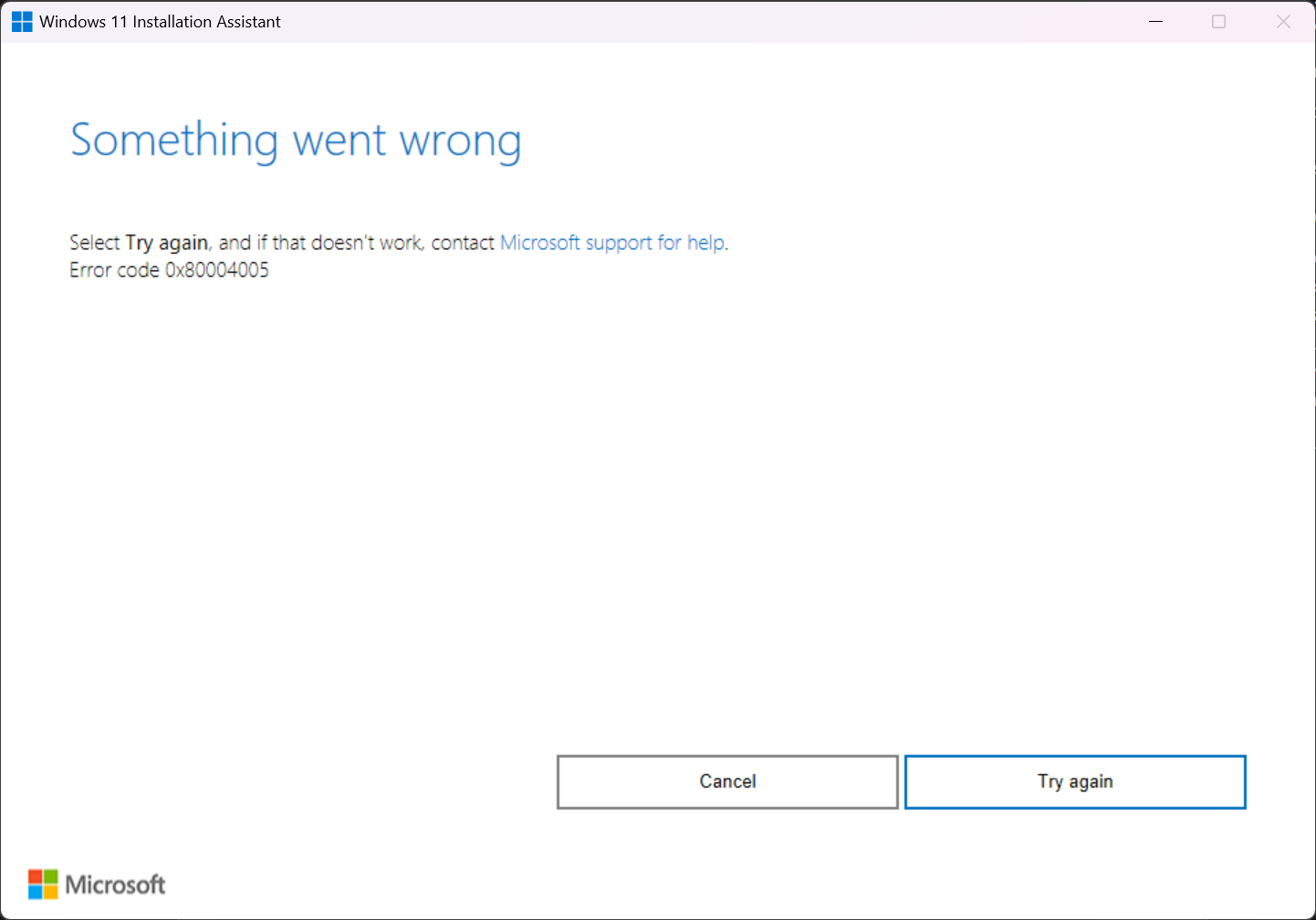Viewport: 1316px width, 920px height.
Task: Close the Windows 11 Installation Assistant
Action: pos(1283,21)
